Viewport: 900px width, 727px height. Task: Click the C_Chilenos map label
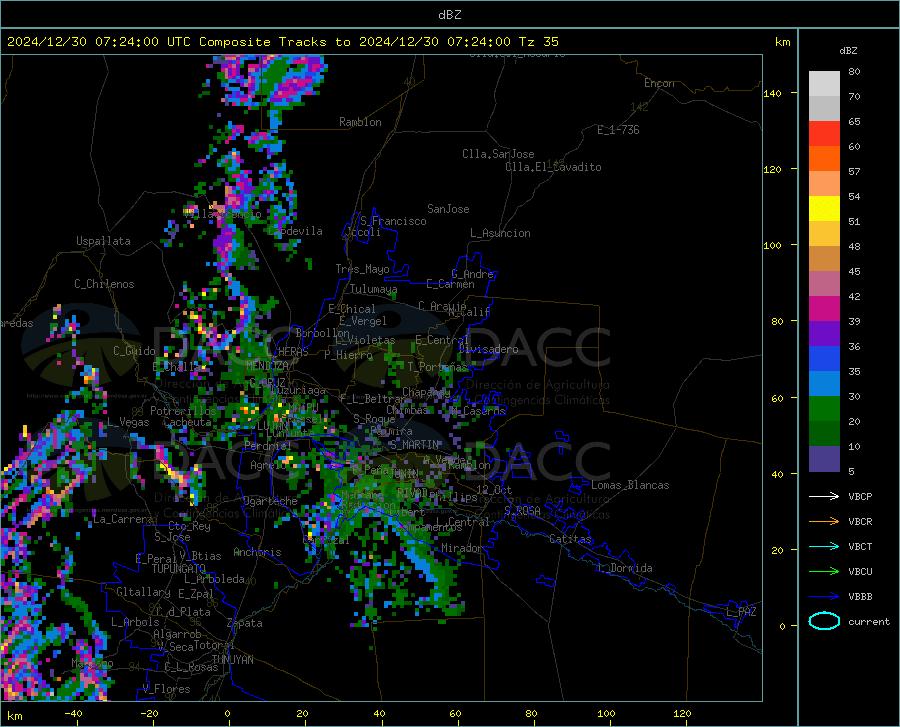[104, 284]
